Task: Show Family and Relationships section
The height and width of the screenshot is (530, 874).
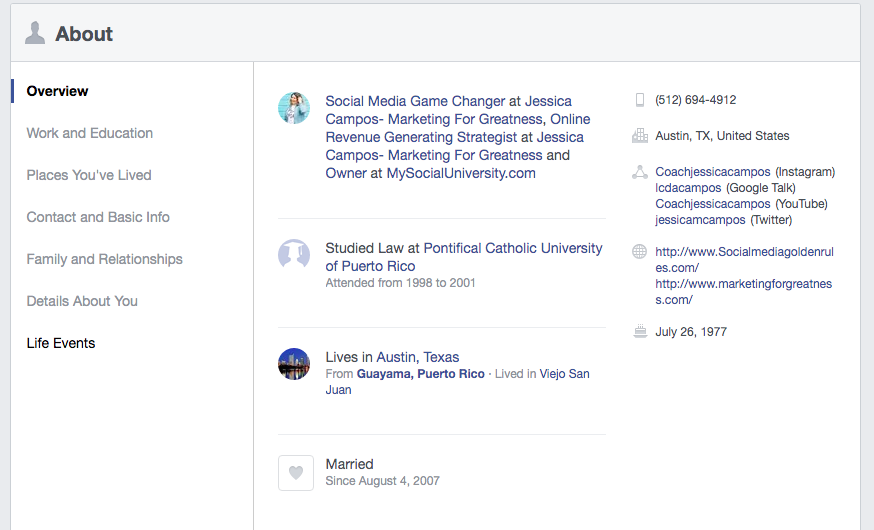Action: pos(104,259)
